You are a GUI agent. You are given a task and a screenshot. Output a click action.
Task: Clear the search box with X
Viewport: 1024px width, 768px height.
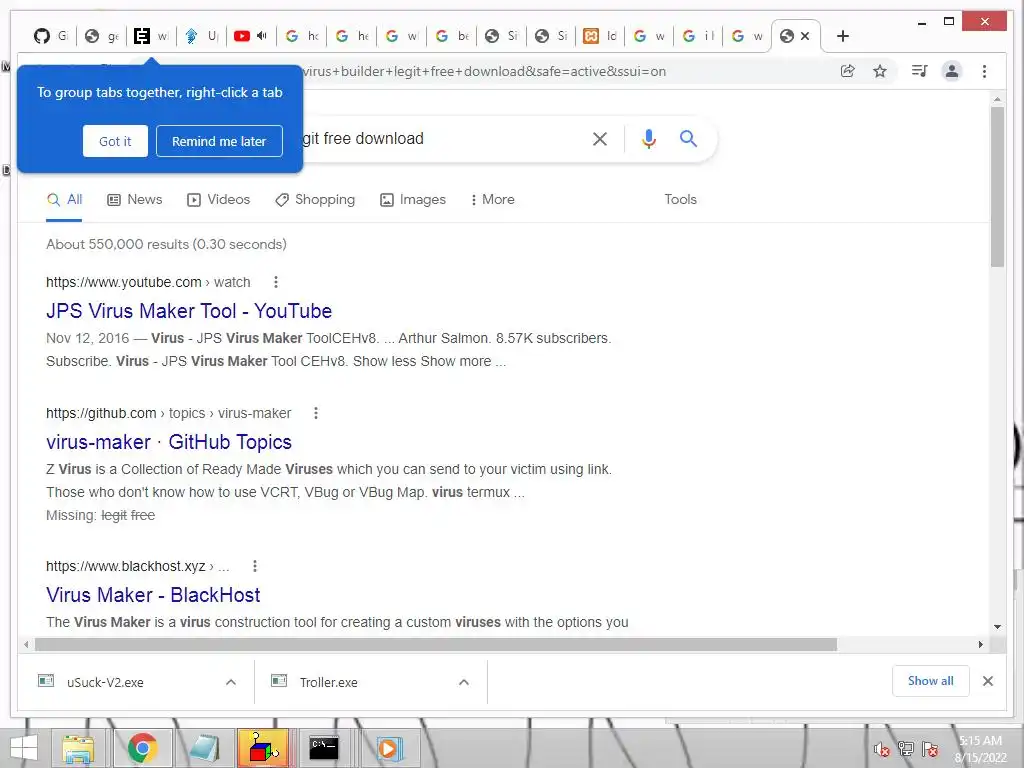[x=600, y=138]
